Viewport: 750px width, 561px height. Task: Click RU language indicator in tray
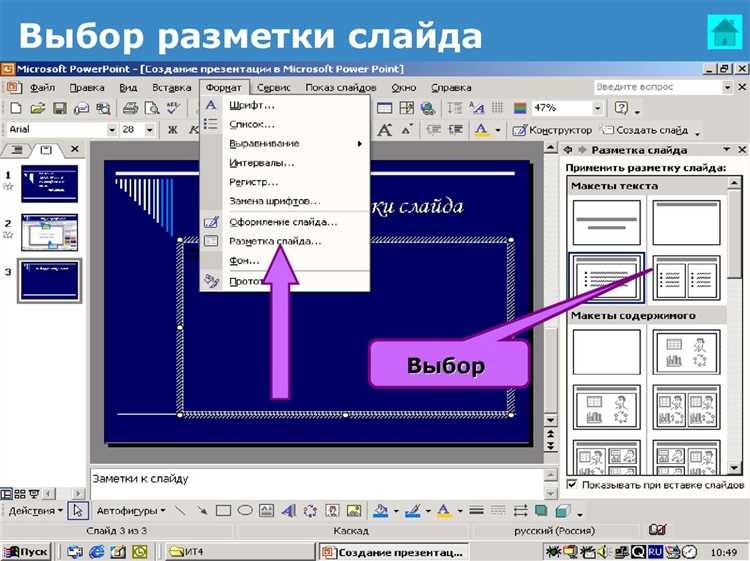(x=655, y=552)
